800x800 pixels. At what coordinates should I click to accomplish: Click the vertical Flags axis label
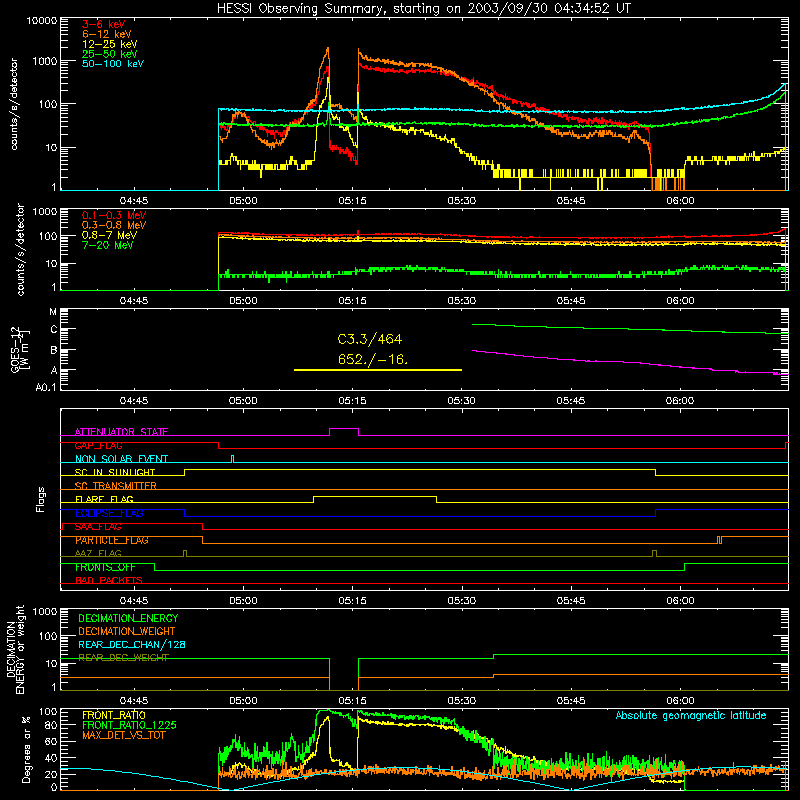click(x=41, y=499)
